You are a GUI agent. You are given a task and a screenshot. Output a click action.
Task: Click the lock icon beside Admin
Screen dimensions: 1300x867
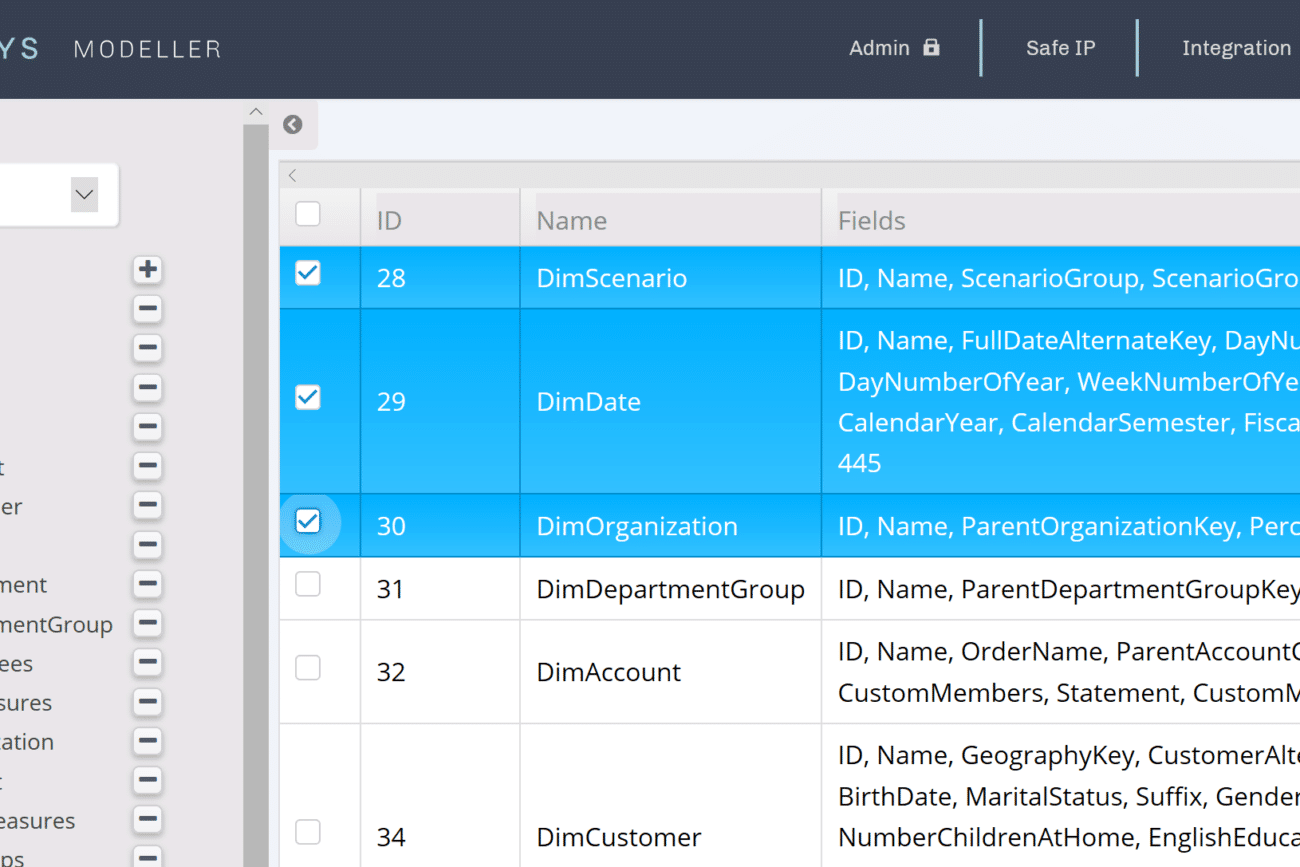pyautogui.click(x=931, y=47)
